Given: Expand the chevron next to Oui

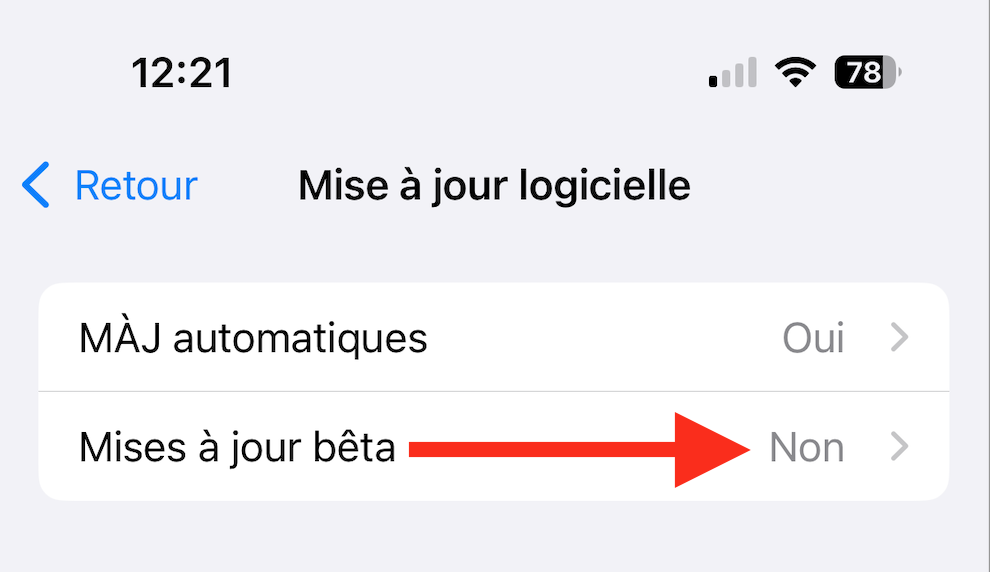Looking at the screenshot, I should pyautogui.click(x=900, y=338).
